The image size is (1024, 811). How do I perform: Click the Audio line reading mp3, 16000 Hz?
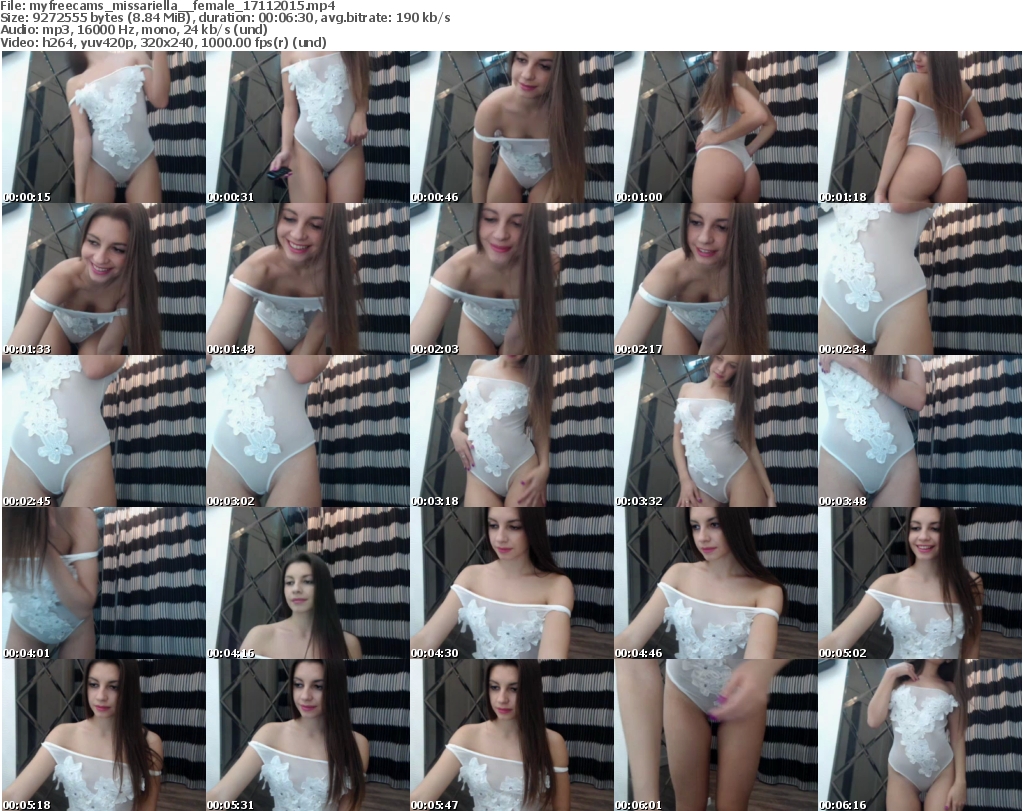pyautogui.click(x=134, y=30)
